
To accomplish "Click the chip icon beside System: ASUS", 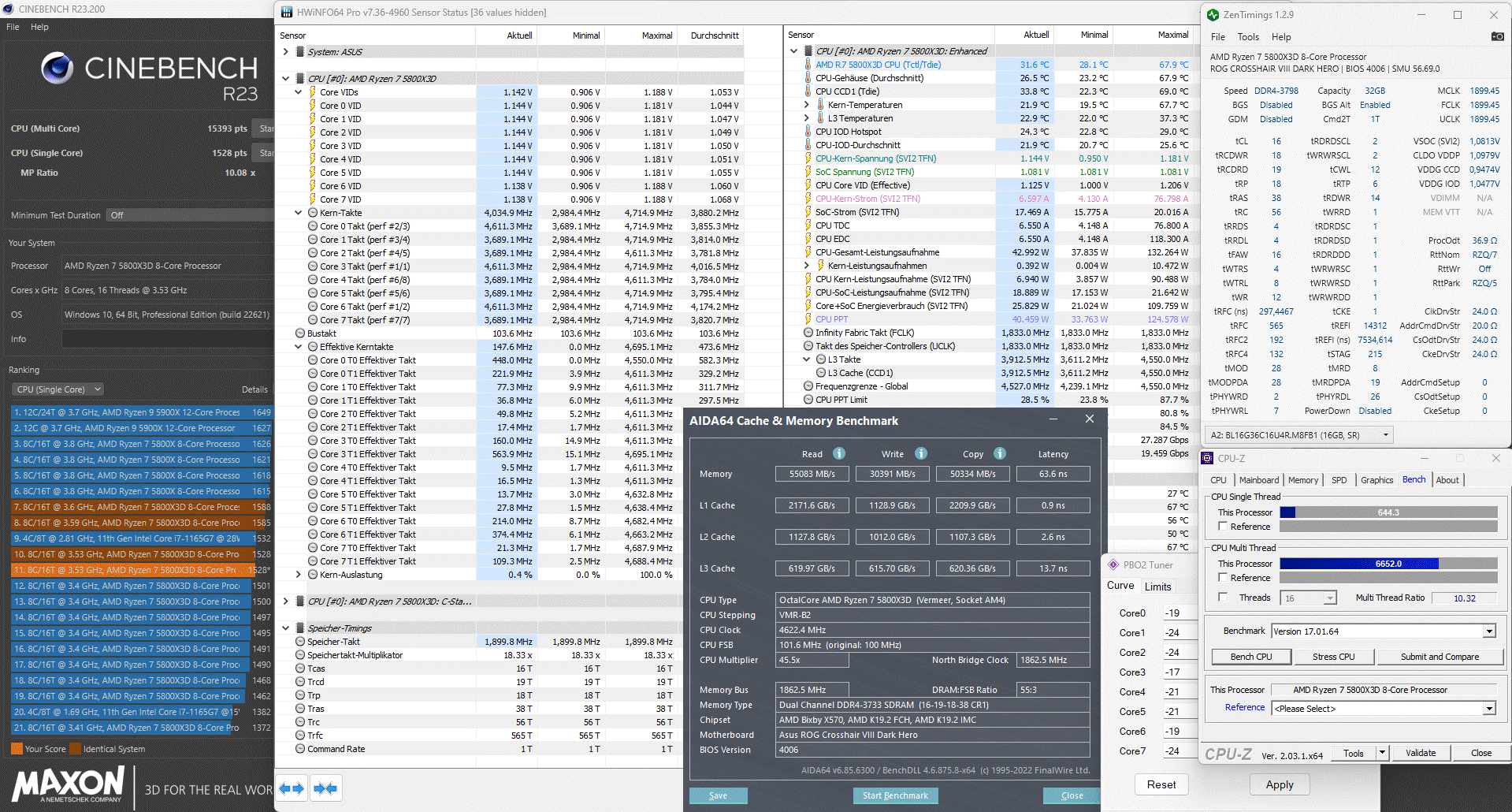I will pos(300,52).
